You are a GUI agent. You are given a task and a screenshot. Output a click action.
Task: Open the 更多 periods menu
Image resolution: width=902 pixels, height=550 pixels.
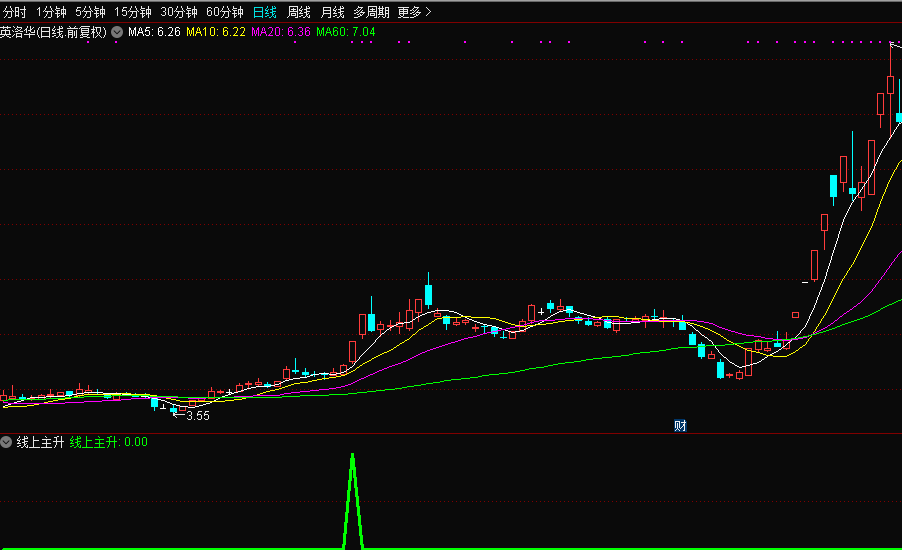coord(414,12)
